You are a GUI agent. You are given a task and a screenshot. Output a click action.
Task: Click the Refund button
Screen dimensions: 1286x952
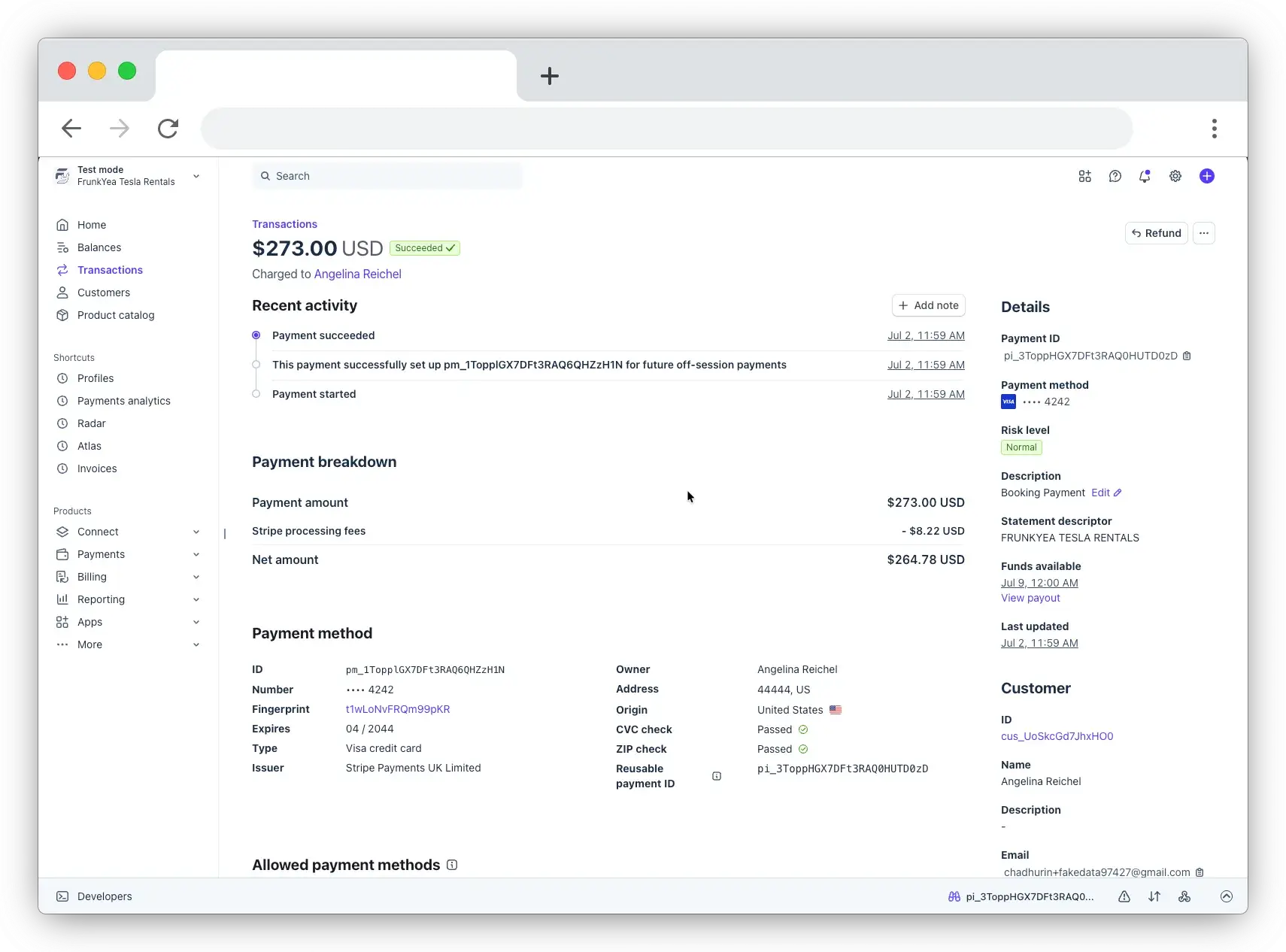[x=1157, y=233]
